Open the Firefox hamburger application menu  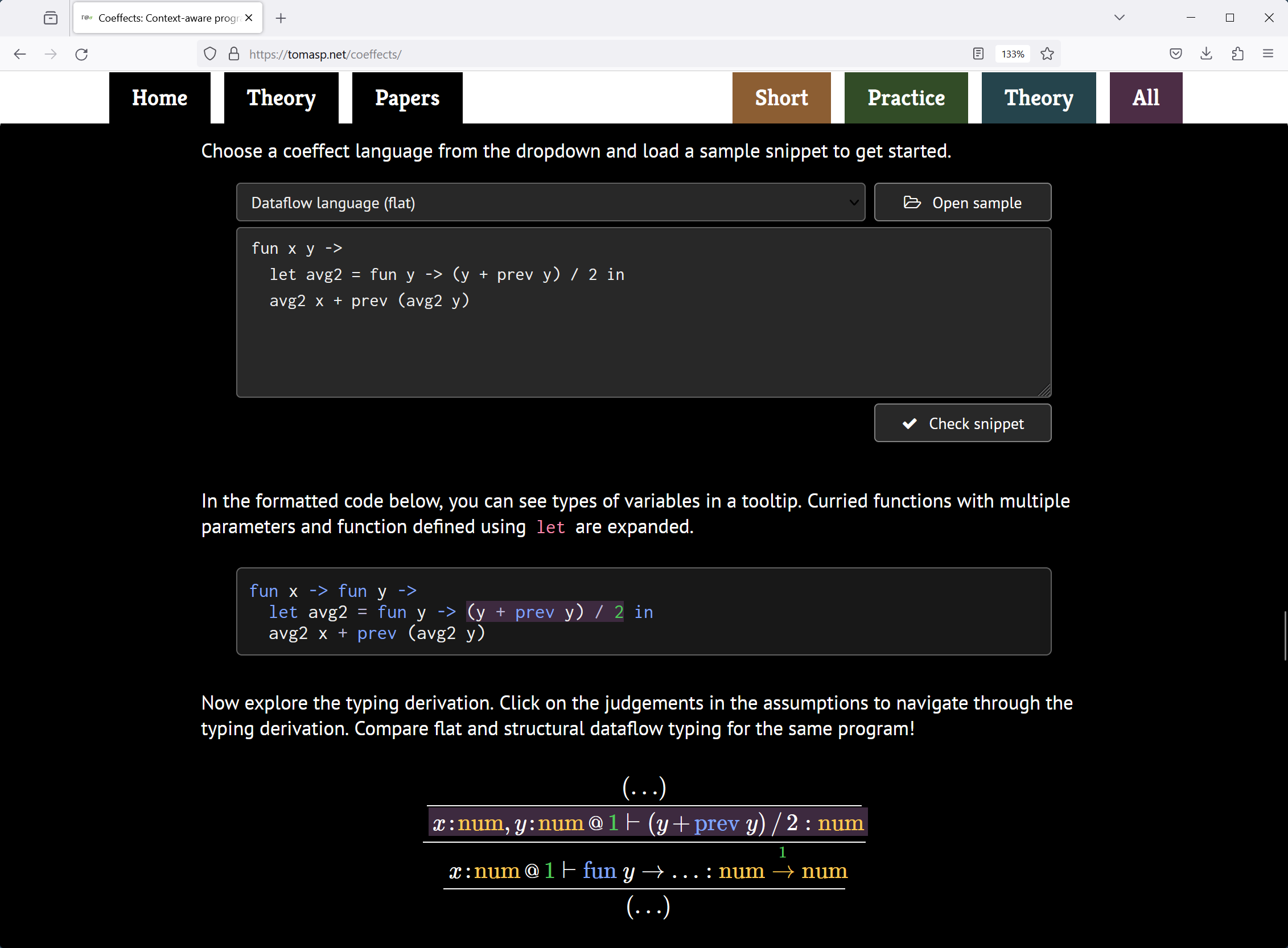(1268, 54)
